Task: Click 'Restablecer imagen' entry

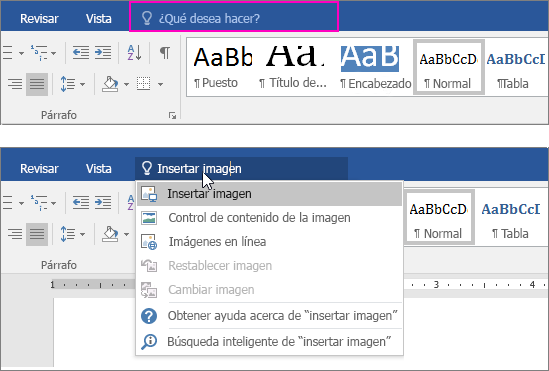Action: (x=269, y=266)
